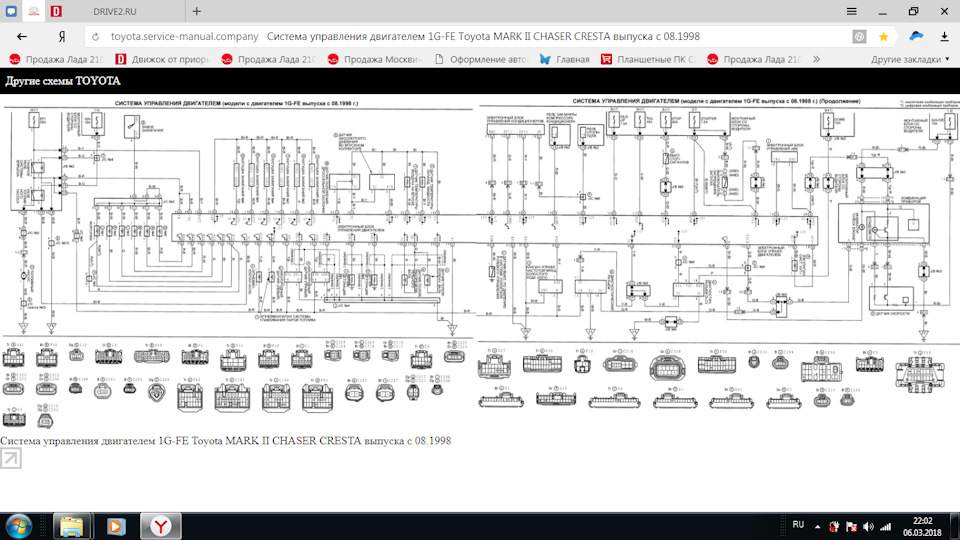
Task: Open 'Продажа Москвич' bookmark
Action: [x=375, y=59]
